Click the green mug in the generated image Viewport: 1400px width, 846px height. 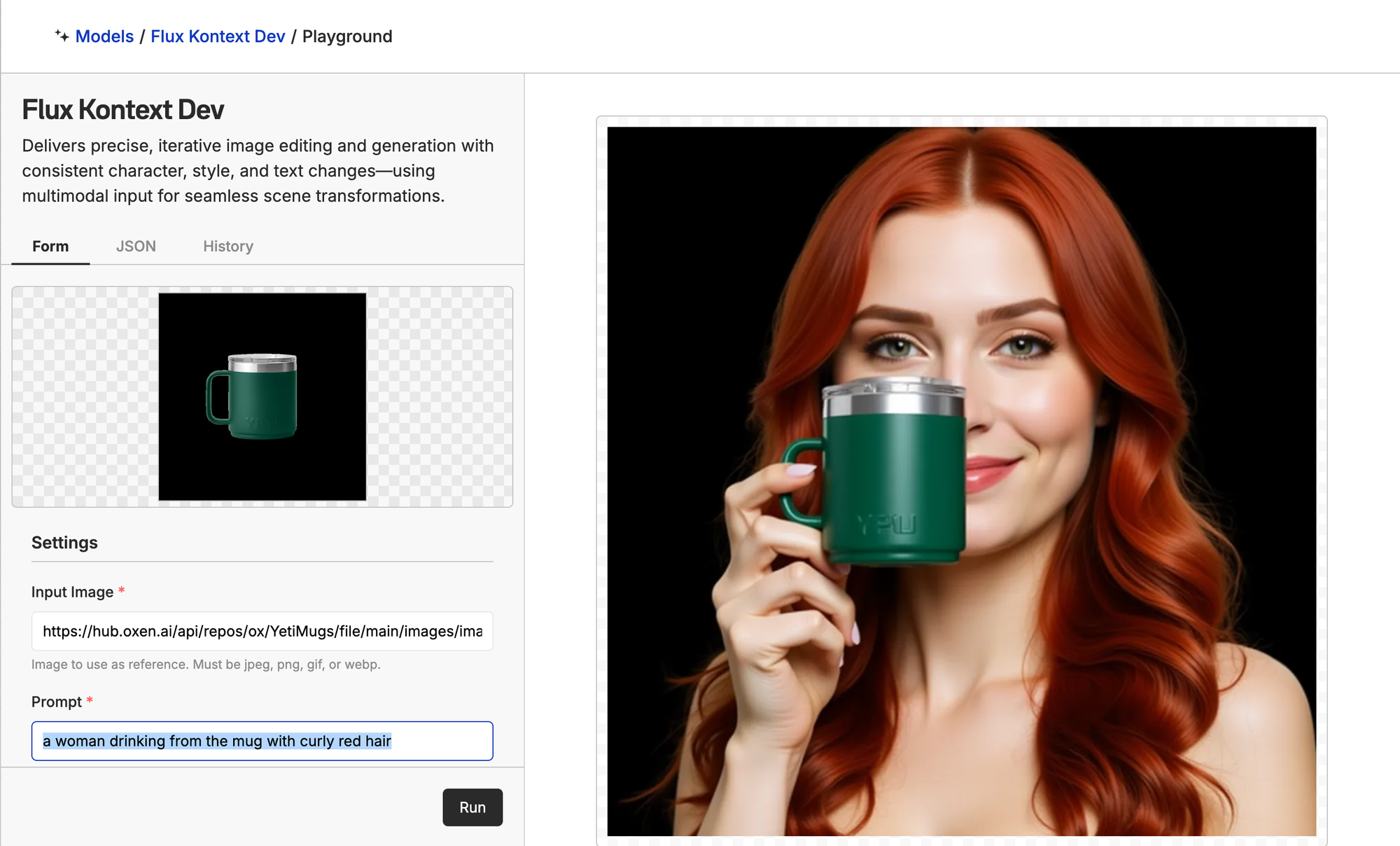pos(892,483)
